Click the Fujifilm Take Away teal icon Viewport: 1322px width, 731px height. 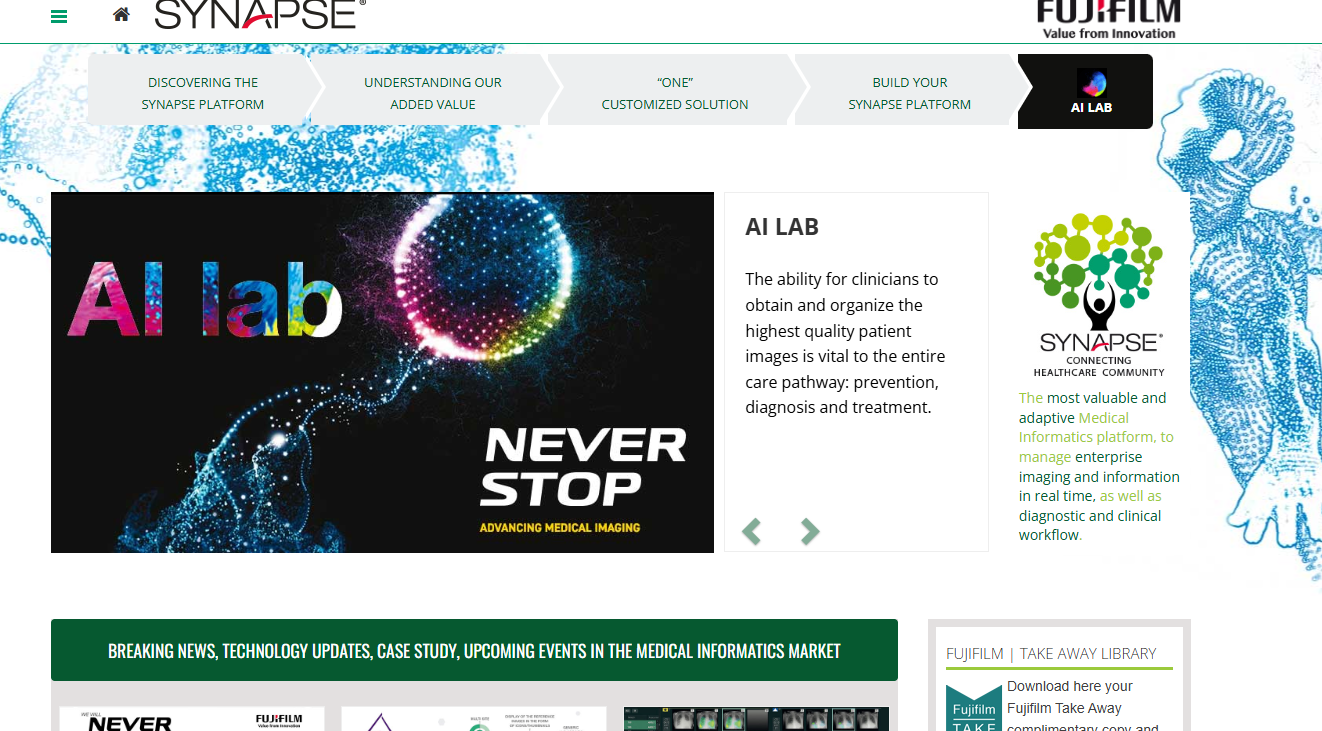(x=974, y=707)
